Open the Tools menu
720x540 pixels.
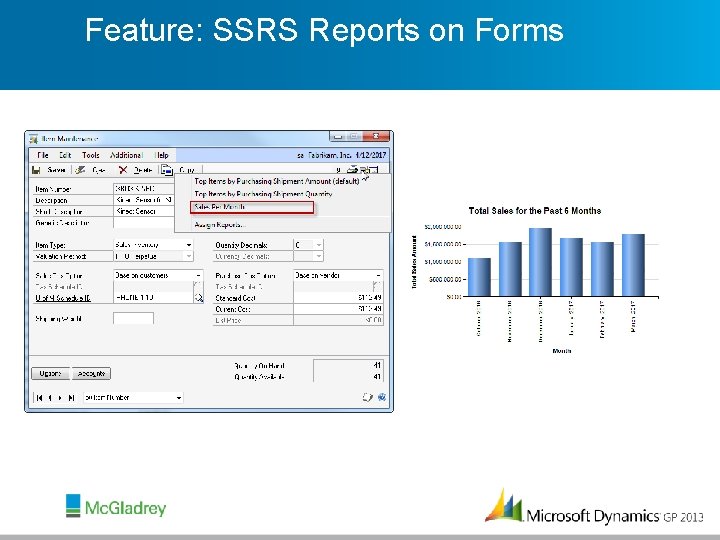point(90,155)
